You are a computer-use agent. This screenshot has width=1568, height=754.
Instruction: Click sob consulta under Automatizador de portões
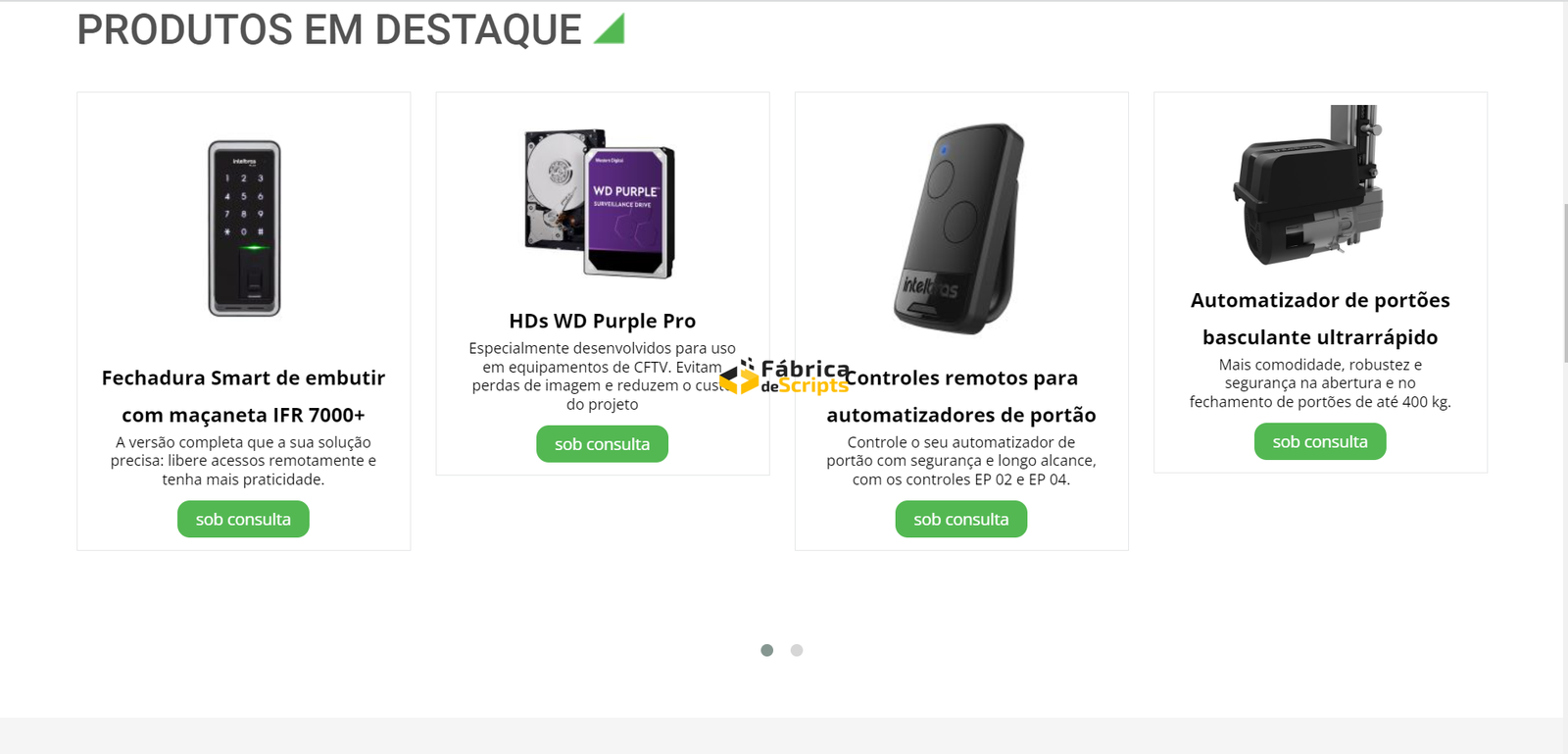[1320, 441]
